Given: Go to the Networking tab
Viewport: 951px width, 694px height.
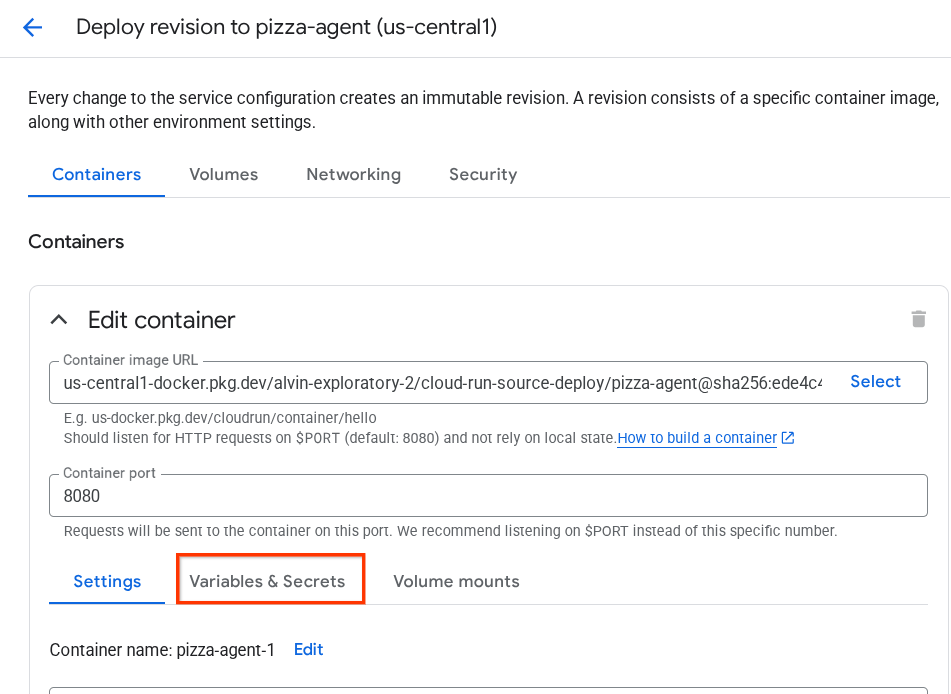Looking at the screenshot, I should (x=353, y=174).
